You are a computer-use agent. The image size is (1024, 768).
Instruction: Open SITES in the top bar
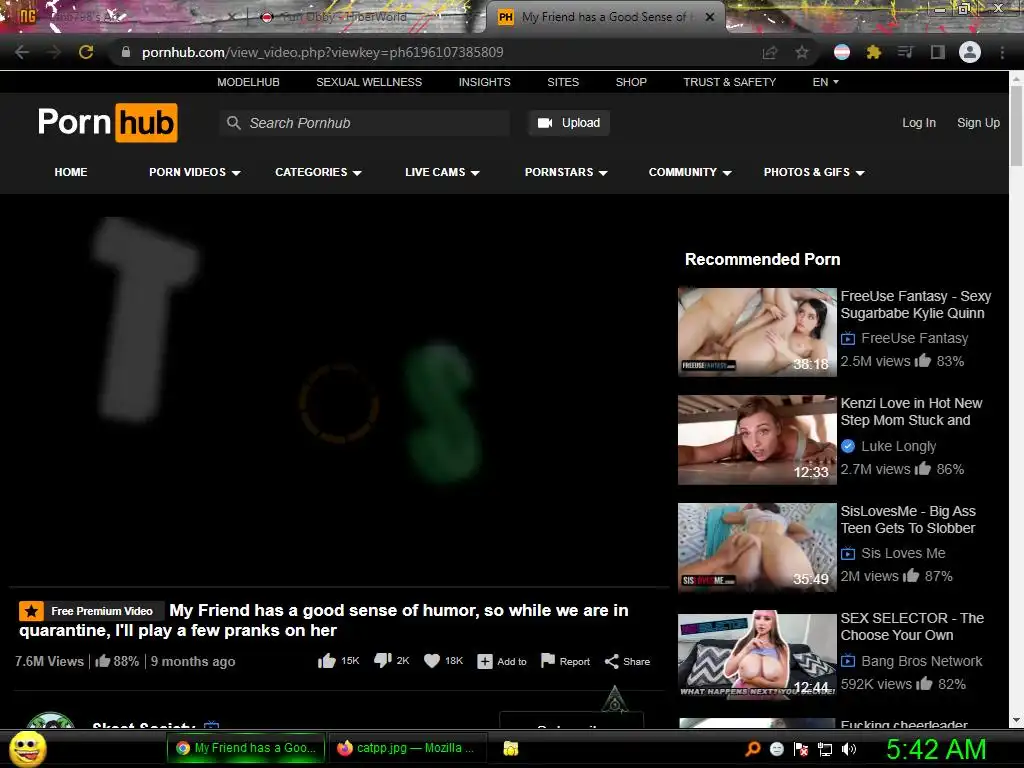click(563, 82)
